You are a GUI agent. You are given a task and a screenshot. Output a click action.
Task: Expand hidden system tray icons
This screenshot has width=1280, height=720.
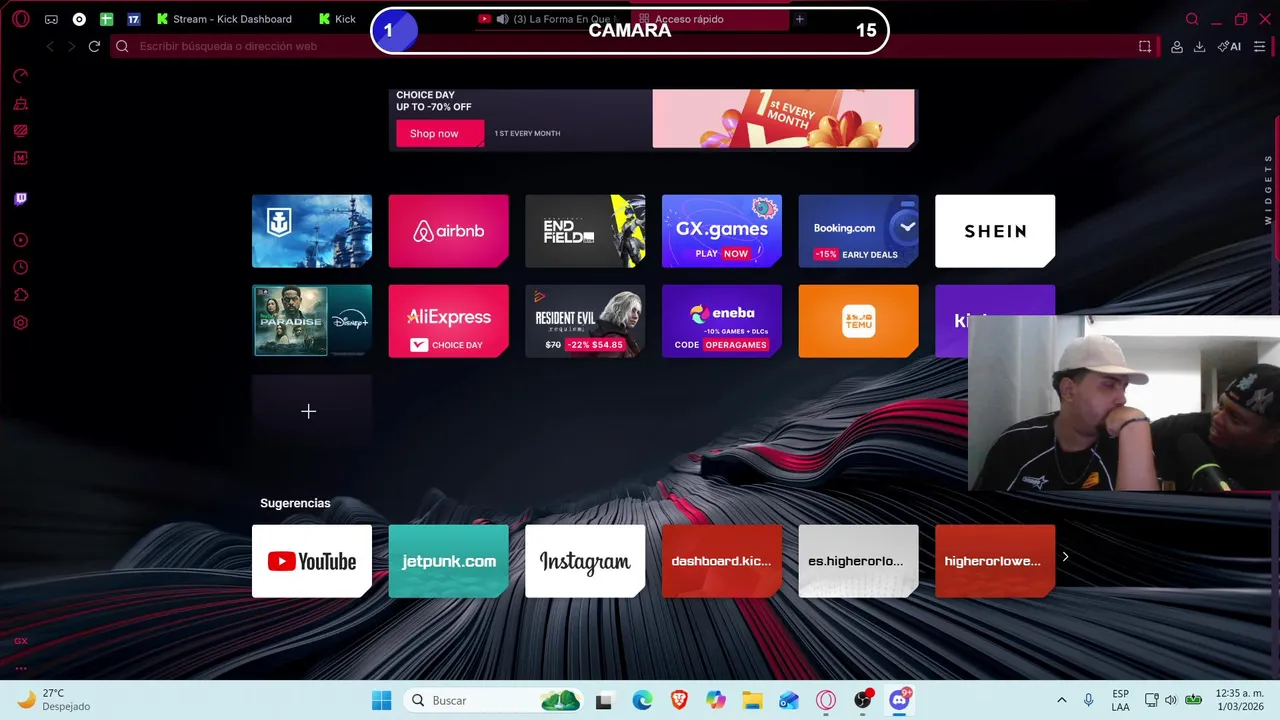[x=1062, y=700]
